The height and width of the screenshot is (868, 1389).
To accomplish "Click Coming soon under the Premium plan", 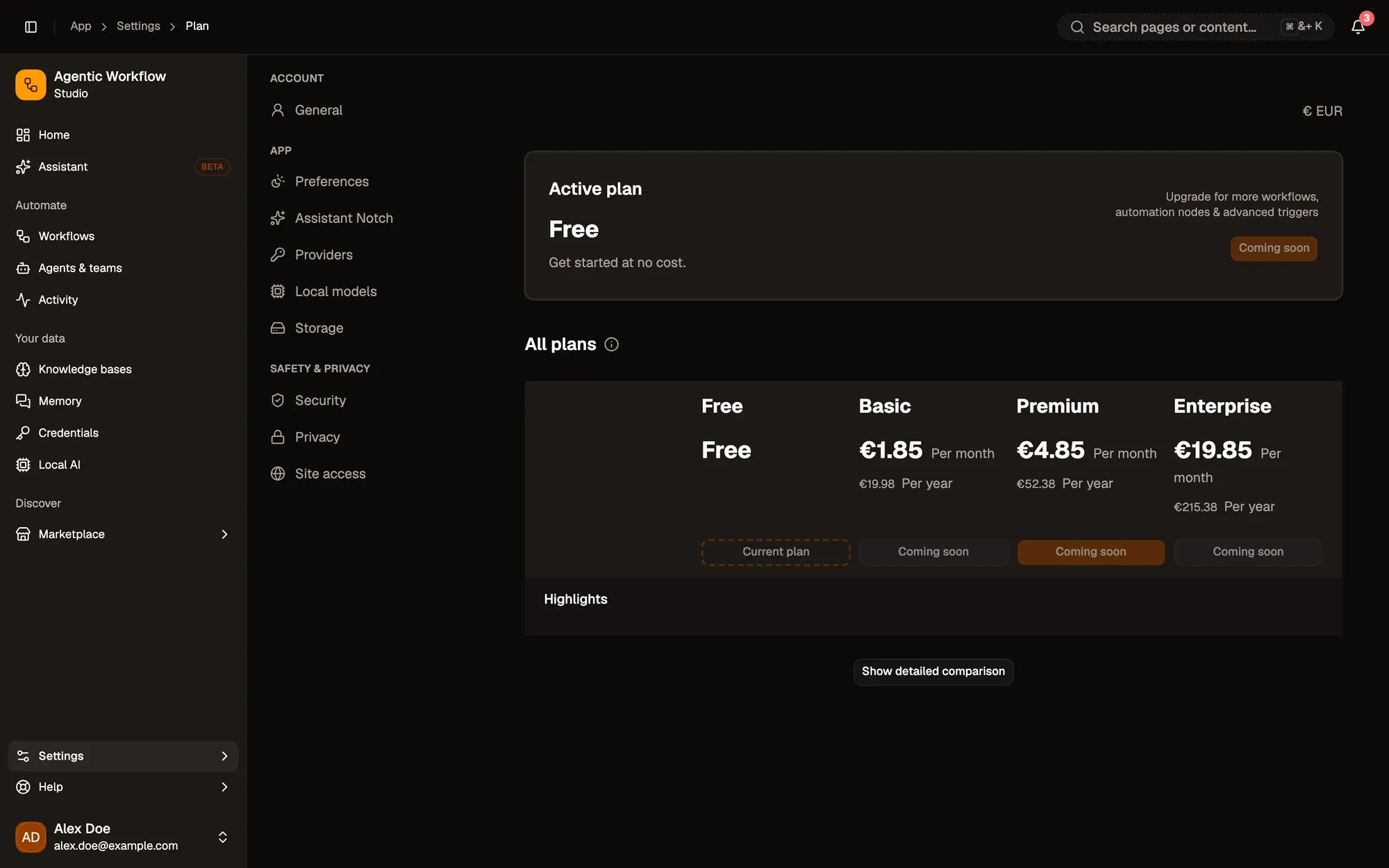I will (1091, 552).
